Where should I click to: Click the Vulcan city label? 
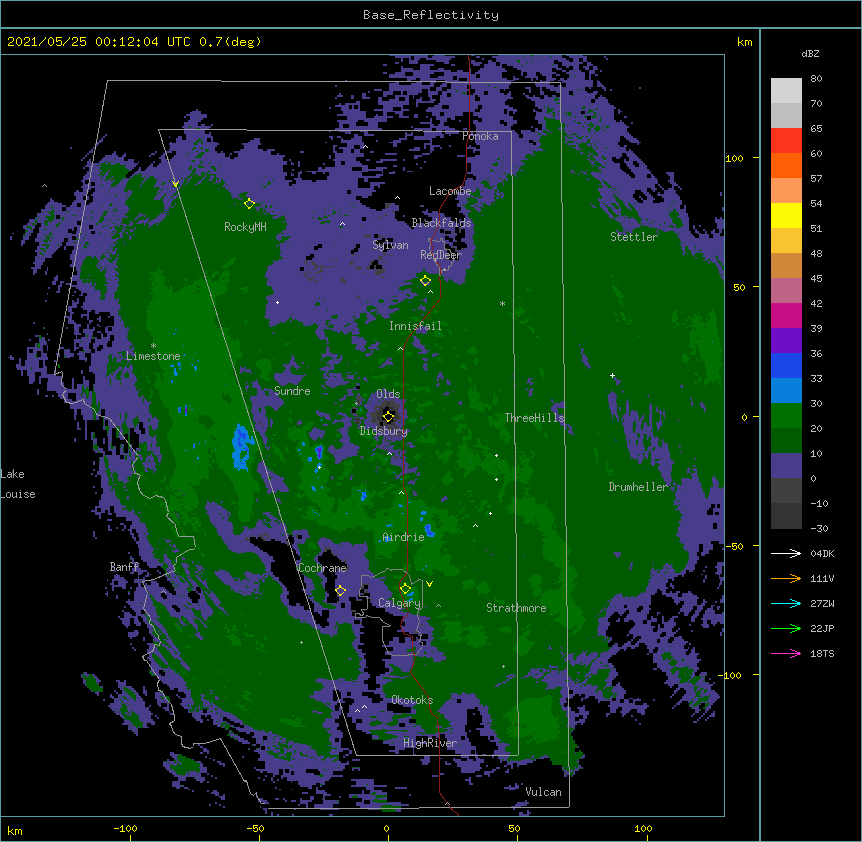[543, 792]
